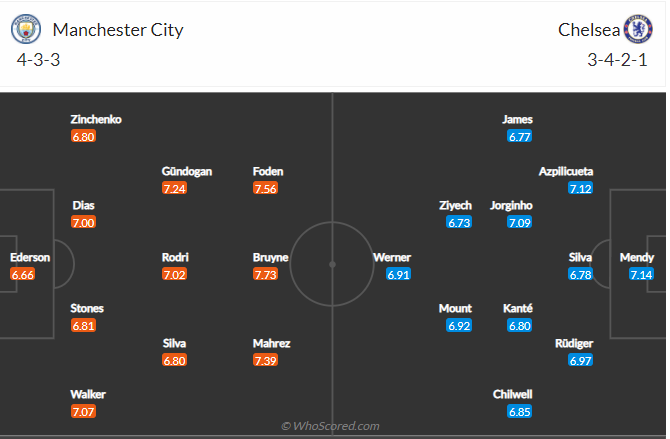Image resolution: width=670 pixels, height=439 pixels.
Task: Select Walker's player name
Action: click(x=87, y=394)
